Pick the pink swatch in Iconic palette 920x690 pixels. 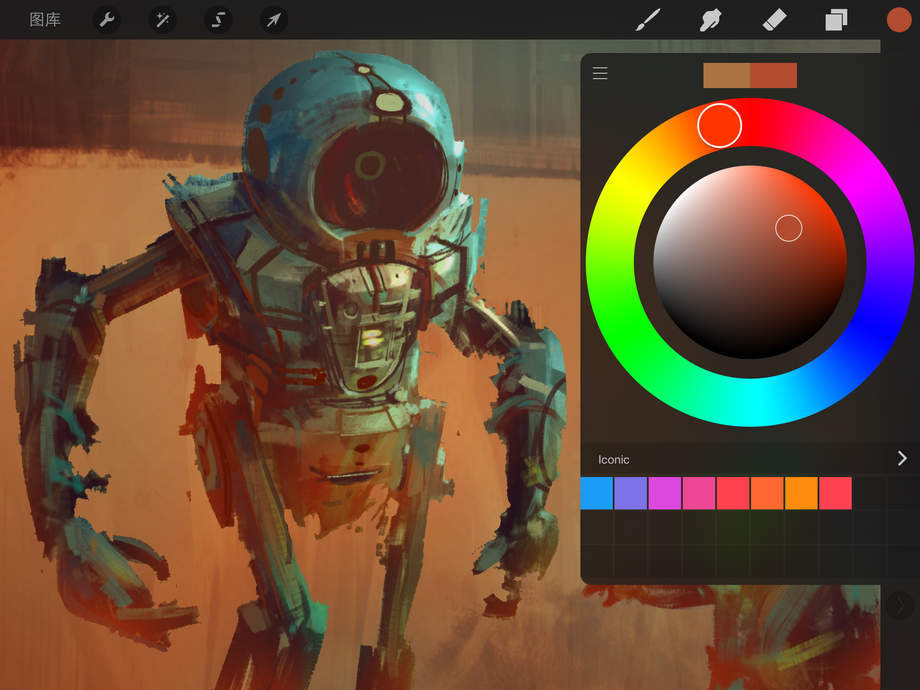pos(699,493)
